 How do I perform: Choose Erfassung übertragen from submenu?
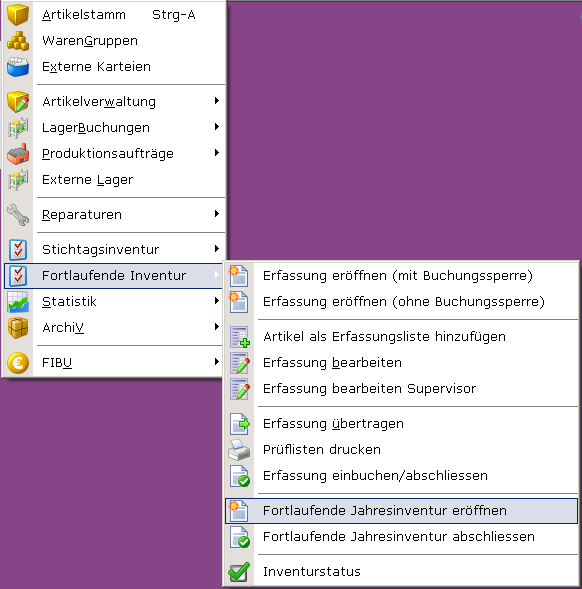point(401,424)
